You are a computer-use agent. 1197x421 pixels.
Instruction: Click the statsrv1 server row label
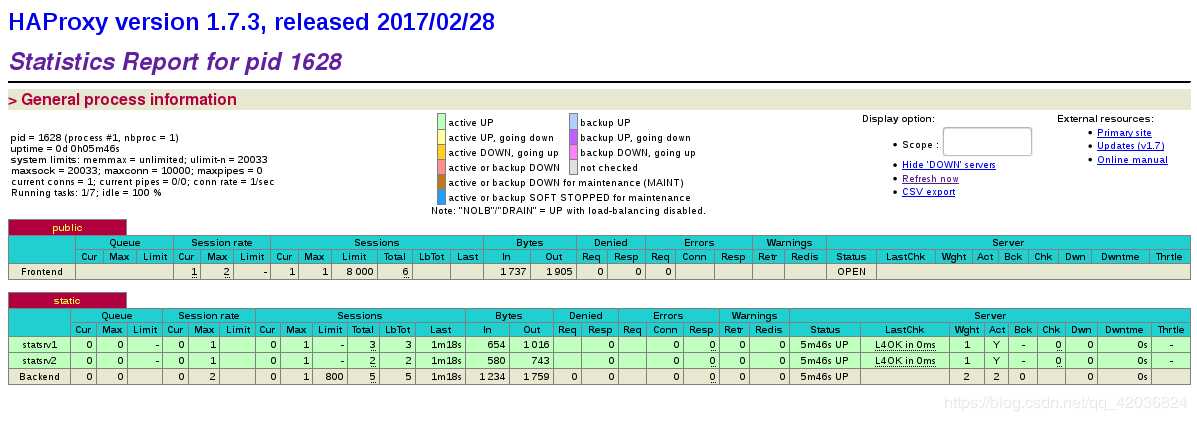(x=40, y=345)
